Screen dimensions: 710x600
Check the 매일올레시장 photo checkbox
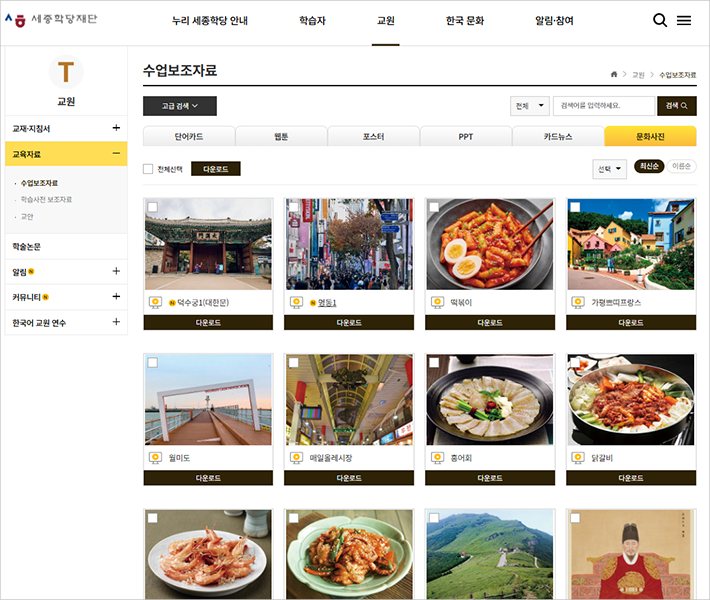coord(293,363)
